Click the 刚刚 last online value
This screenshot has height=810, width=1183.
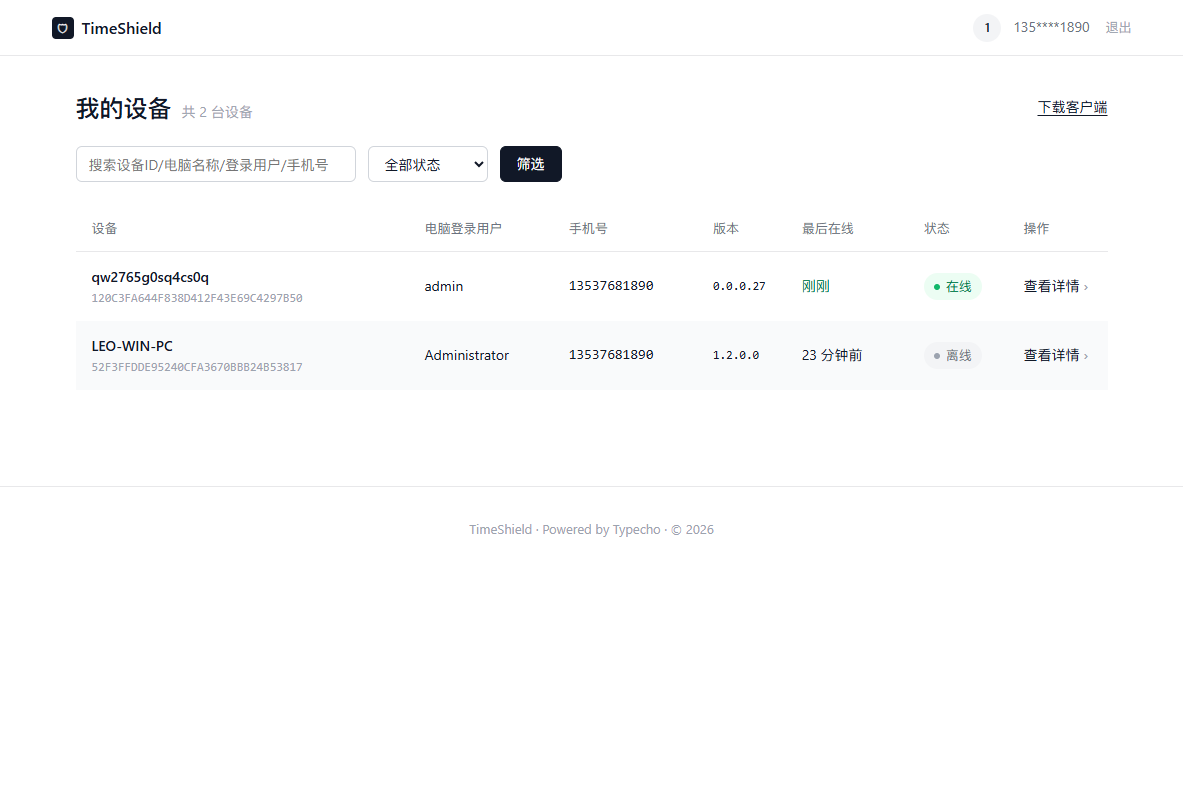click(x=816, y=287)
